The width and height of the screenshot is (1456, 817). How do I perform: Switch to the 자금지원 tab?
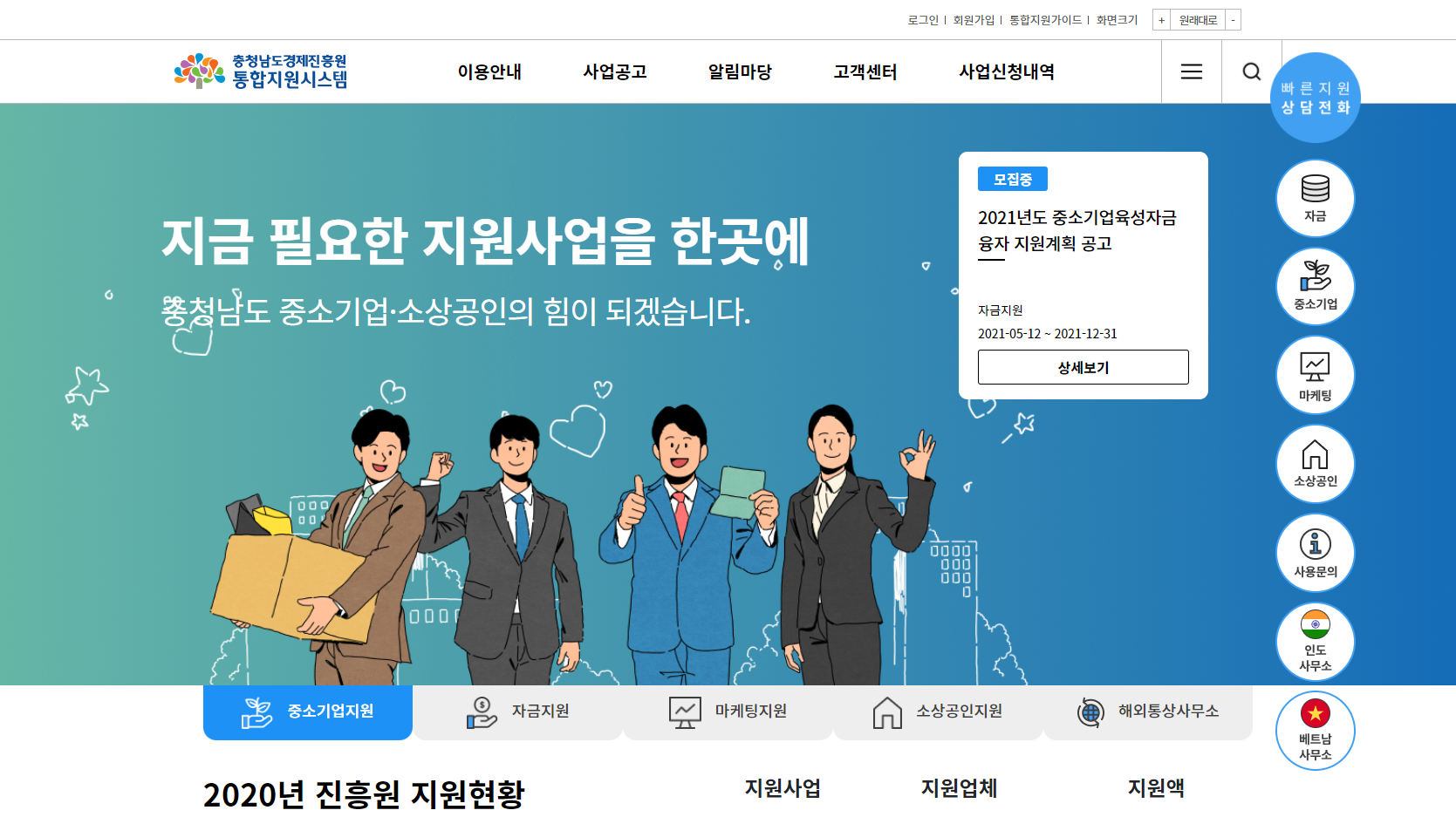point(518,711)
